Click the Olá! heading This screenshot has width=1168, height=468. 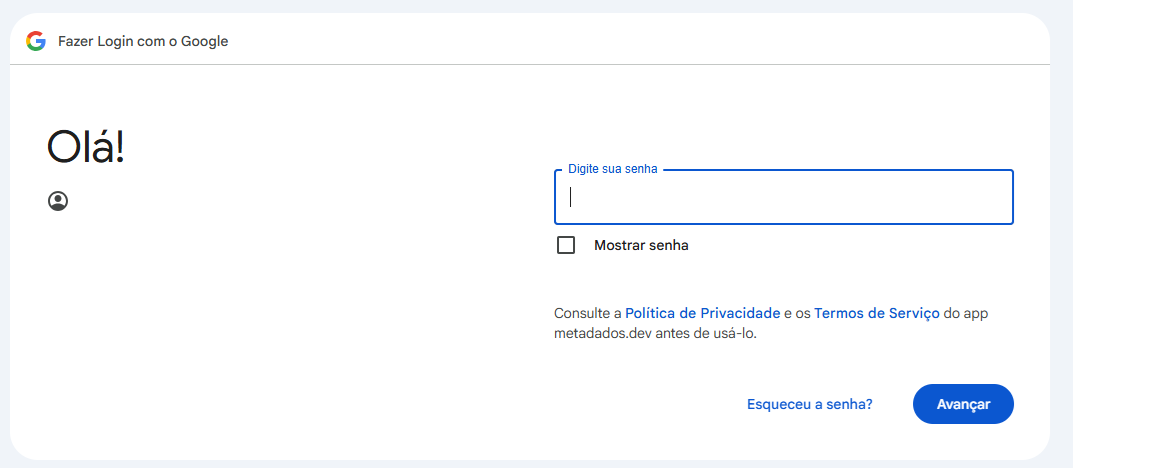86,148
